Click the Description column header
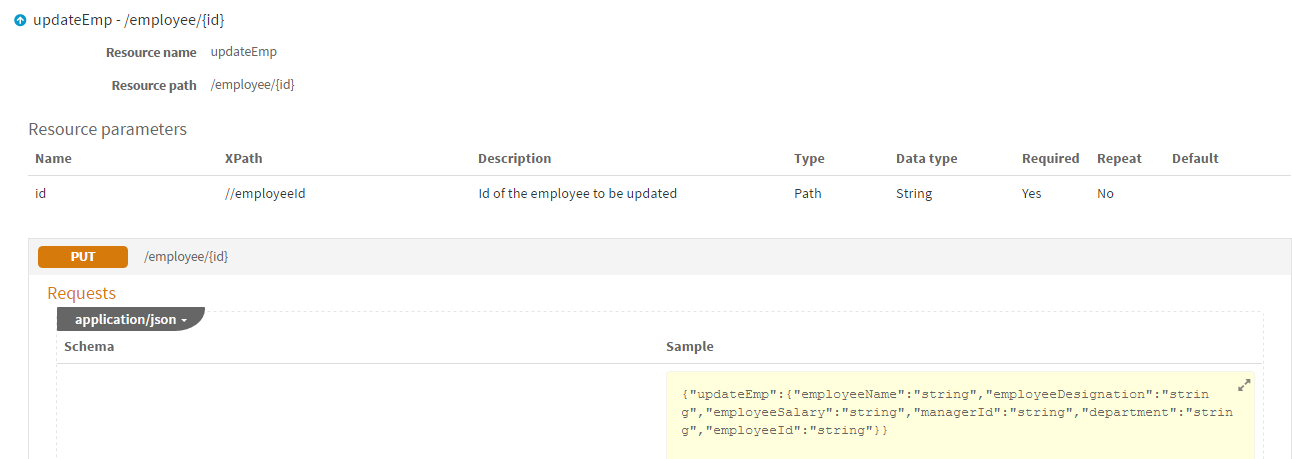The image size is (1292, 459). click(x=514, y=158)
